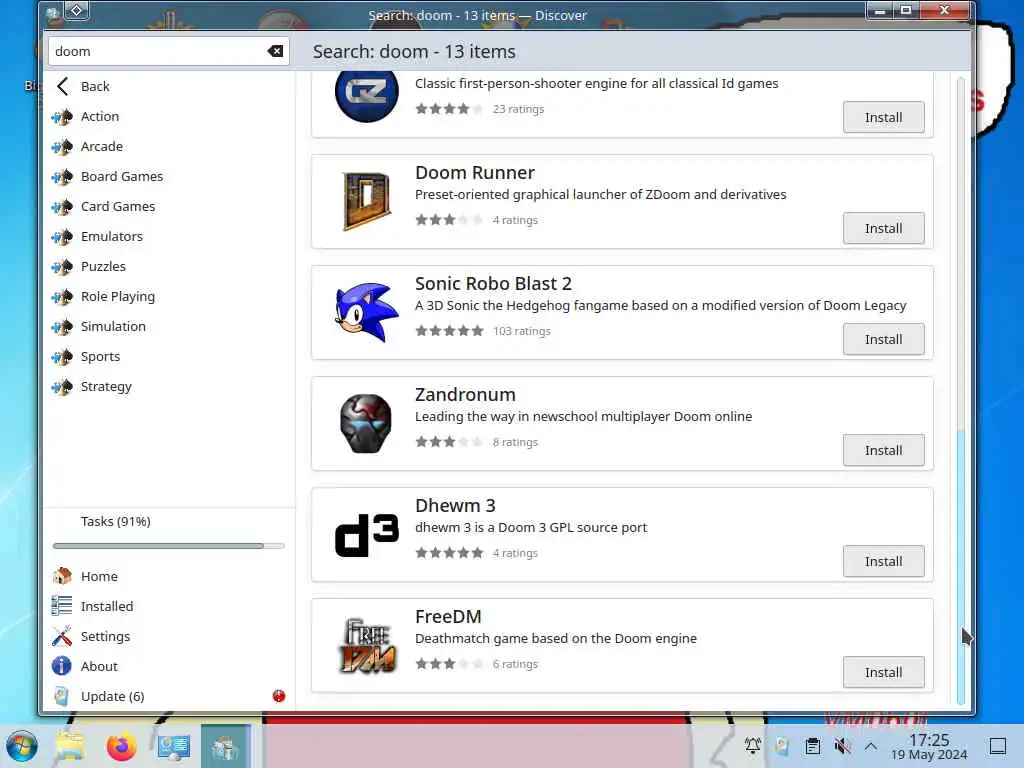Screen dimensions: 1024x768
Task: Open the Zandronum title
Action: pos(465,394)
